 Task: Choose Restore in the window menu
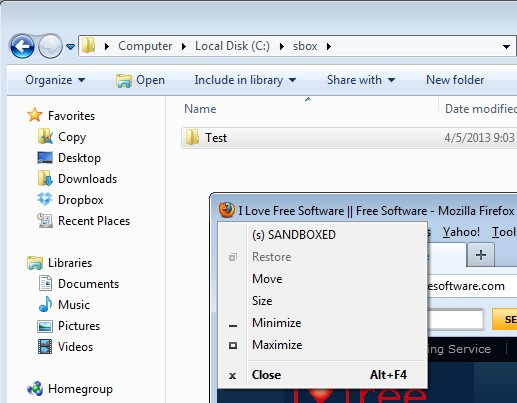(x=322, y=257)
